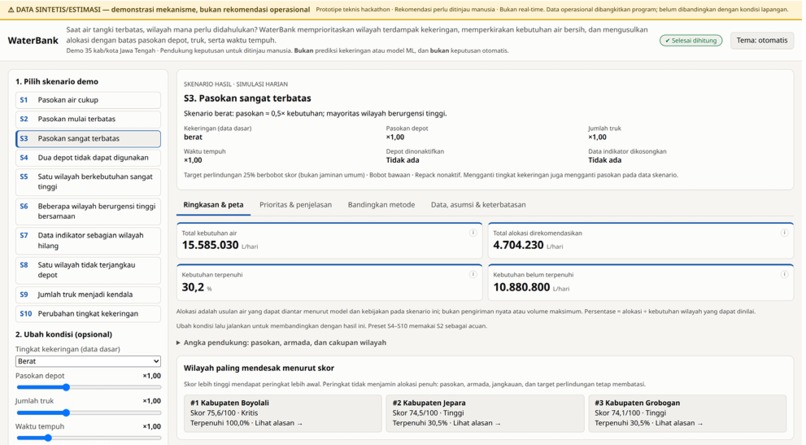
Task: Adjust the Jumlah truk slider
Action: tap(88, 413)
